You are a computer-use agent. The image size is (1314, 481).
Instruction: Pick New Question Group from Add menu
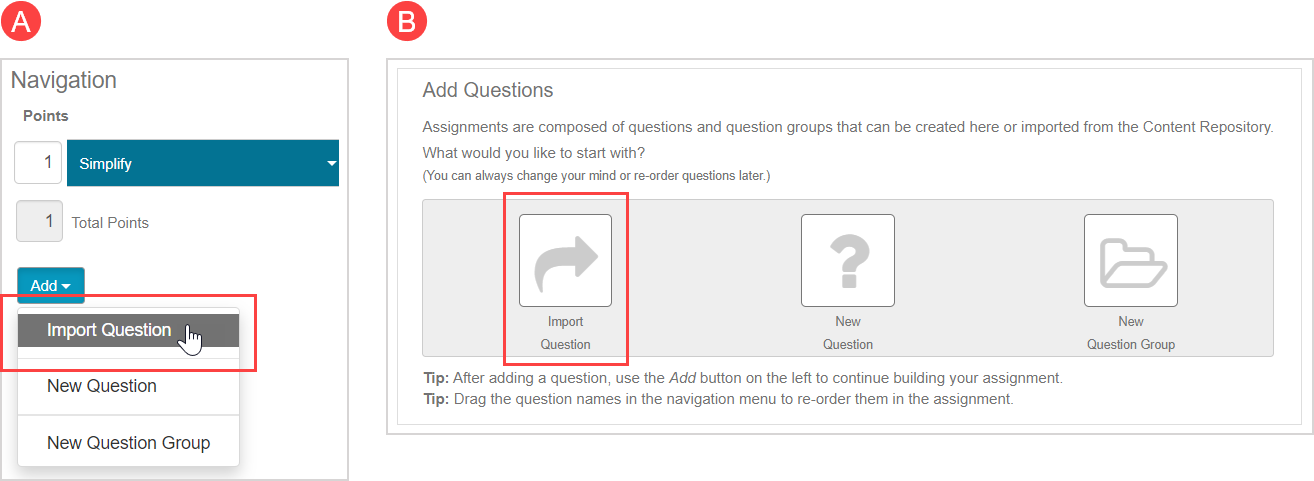point(128,442)
